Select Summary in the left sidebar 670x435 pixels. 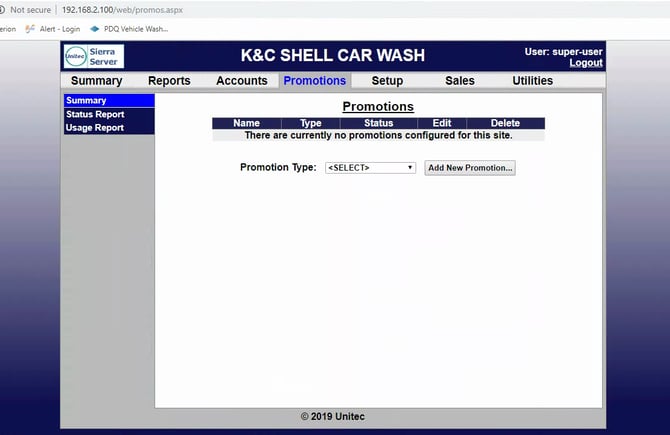108,101
